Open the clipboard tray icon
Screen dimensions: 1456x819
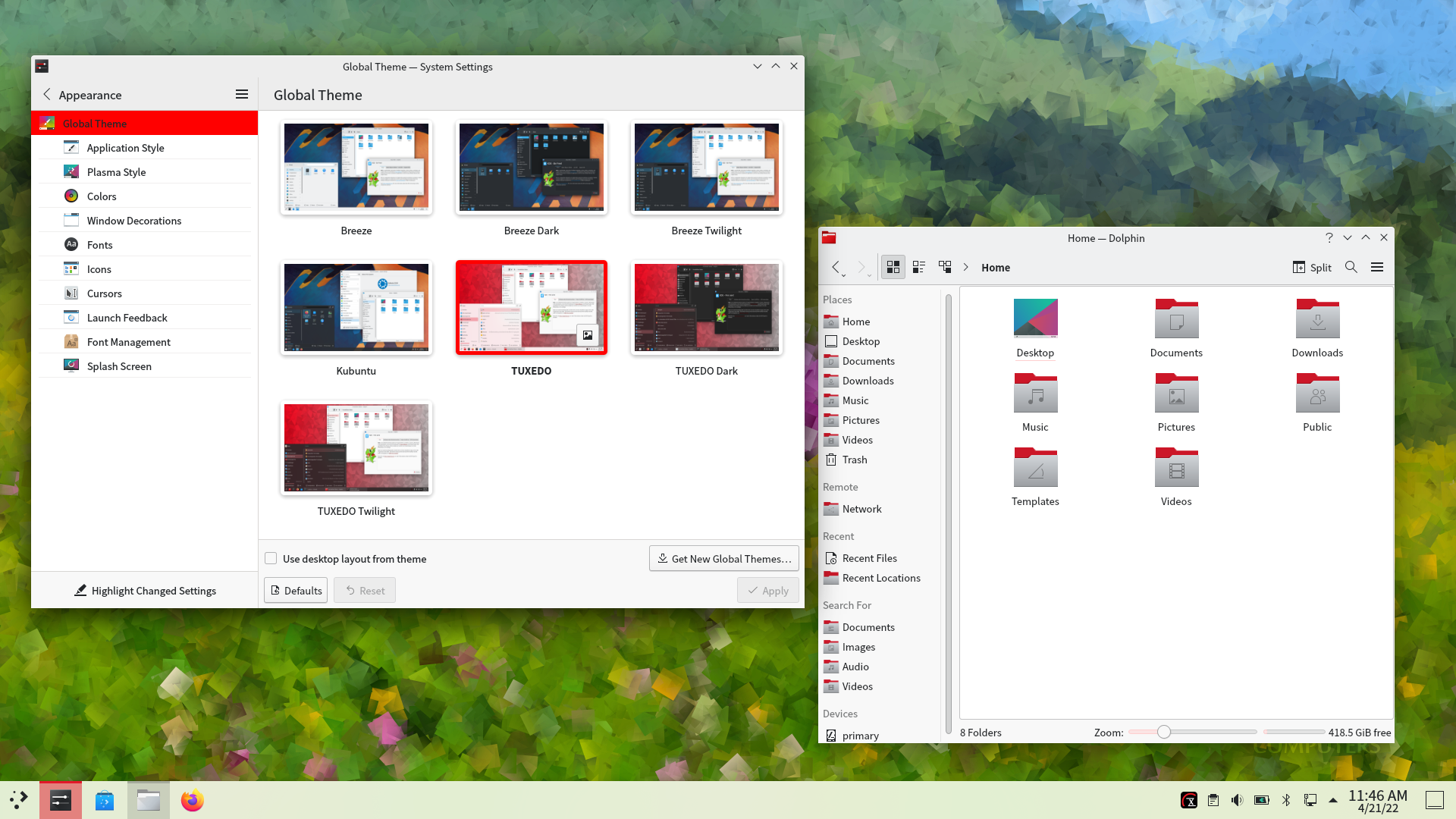(1213, 800)
